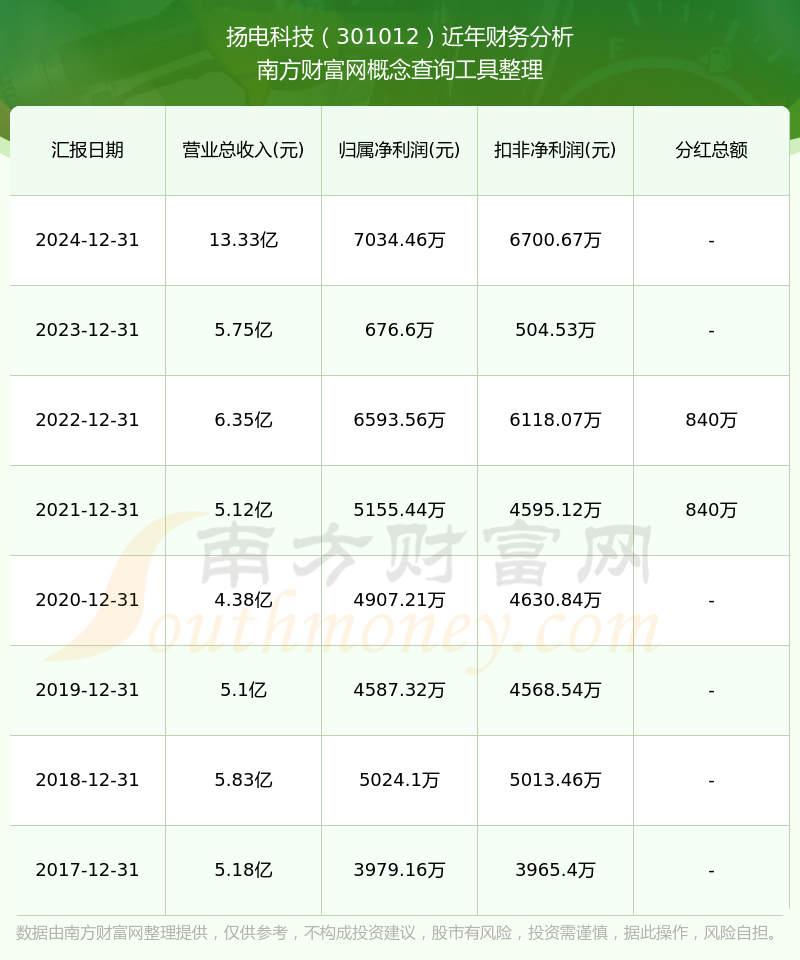Select the 6593.56万 net profit cell
Screen dimensions: 800x960
click(x=399, y=420)
